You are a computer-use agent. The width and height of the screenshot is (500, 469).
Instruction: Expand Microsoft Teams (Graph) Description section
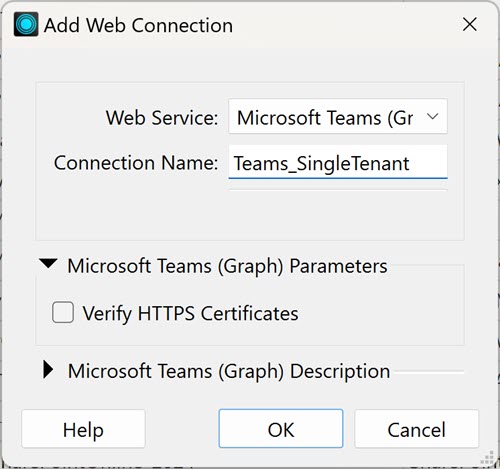pyautogui.click(x=49, y=370)
